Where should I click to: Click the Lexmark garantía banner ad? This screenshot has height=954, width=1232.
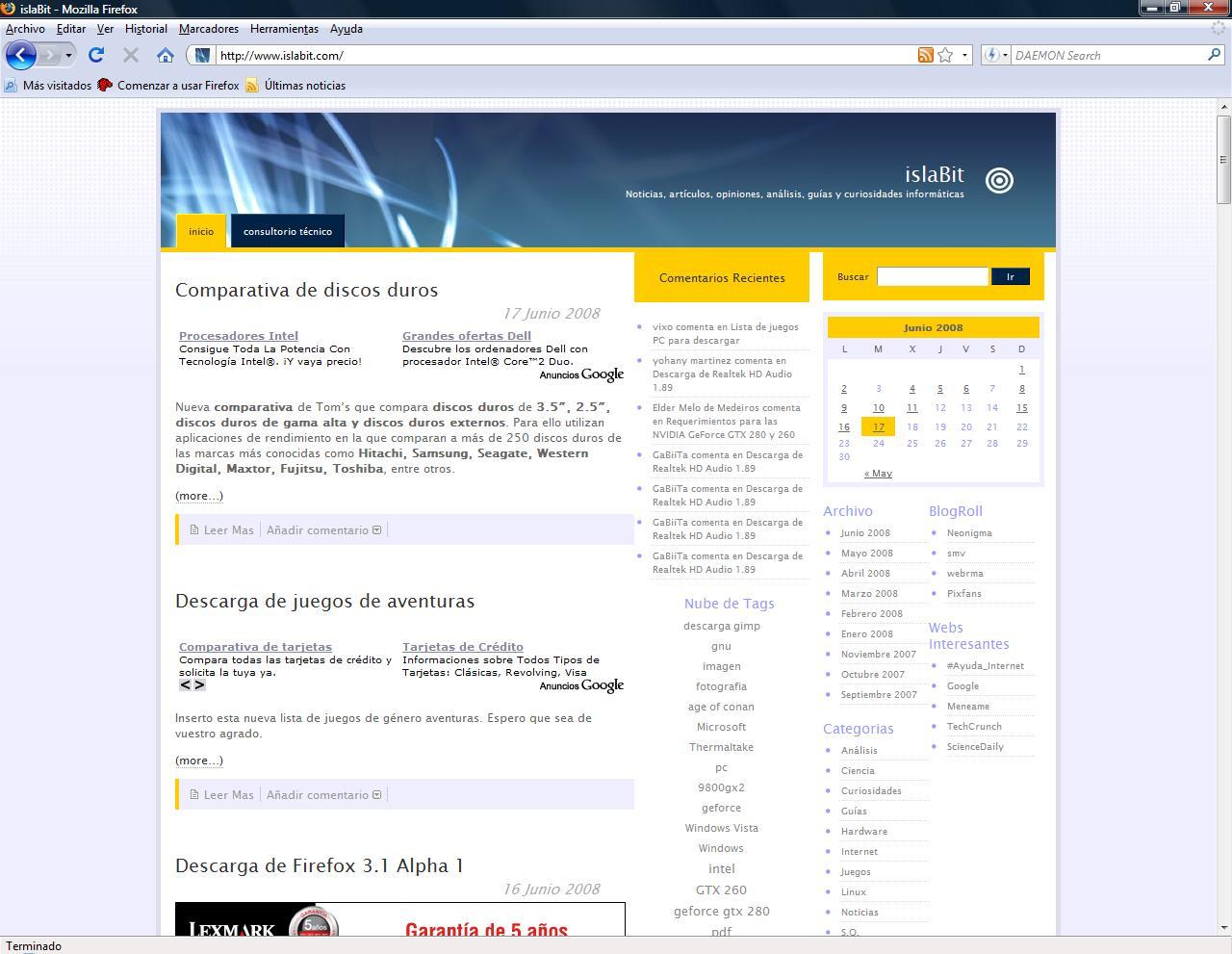(x=400, y=919)
